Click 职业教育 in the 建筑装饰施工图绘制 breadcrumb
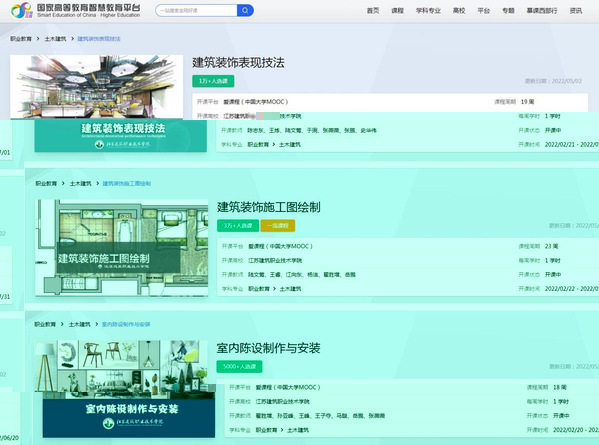 46,183
